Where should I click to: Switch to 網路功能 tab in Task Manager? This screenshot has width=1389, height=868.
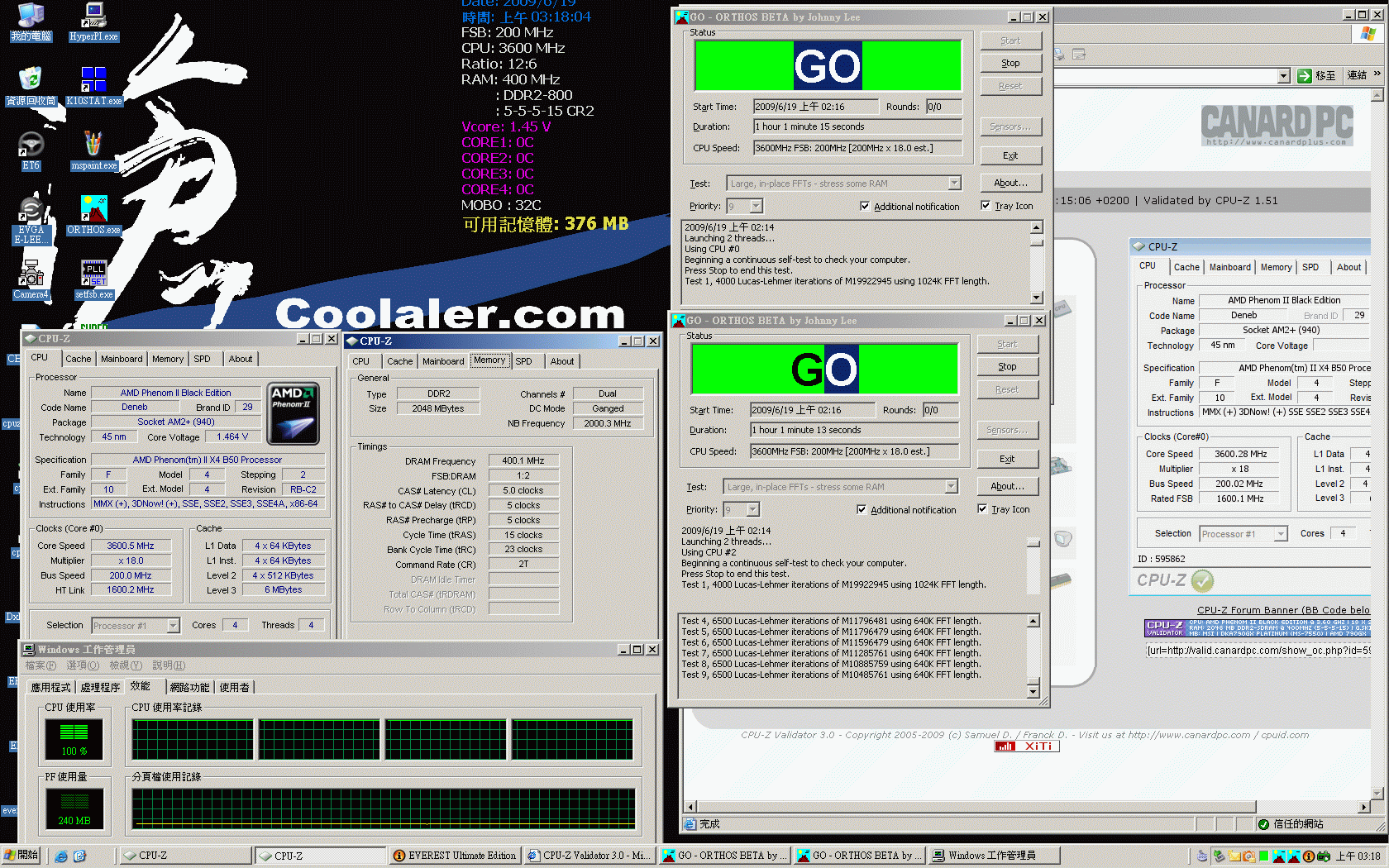(189, 687)
